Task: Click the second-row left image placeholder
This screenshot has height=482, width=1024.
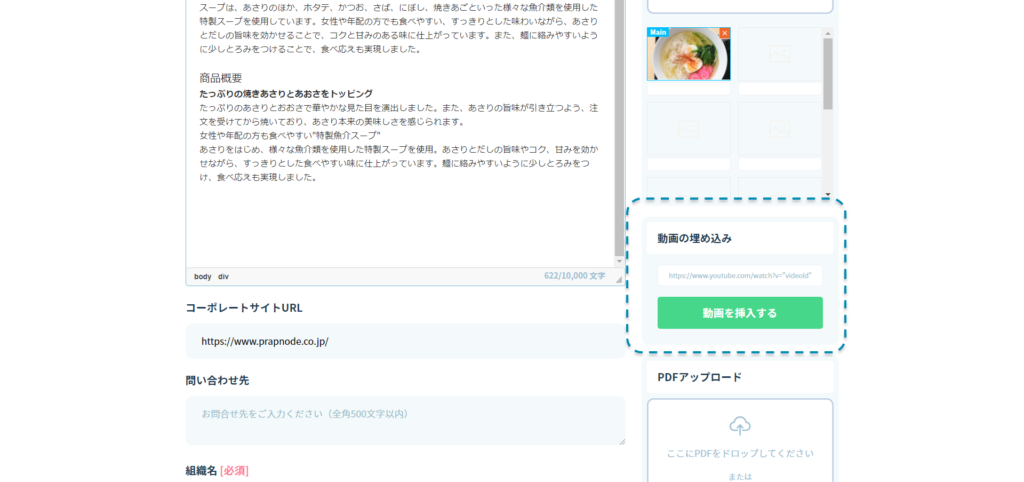Action: click(688, 128)
